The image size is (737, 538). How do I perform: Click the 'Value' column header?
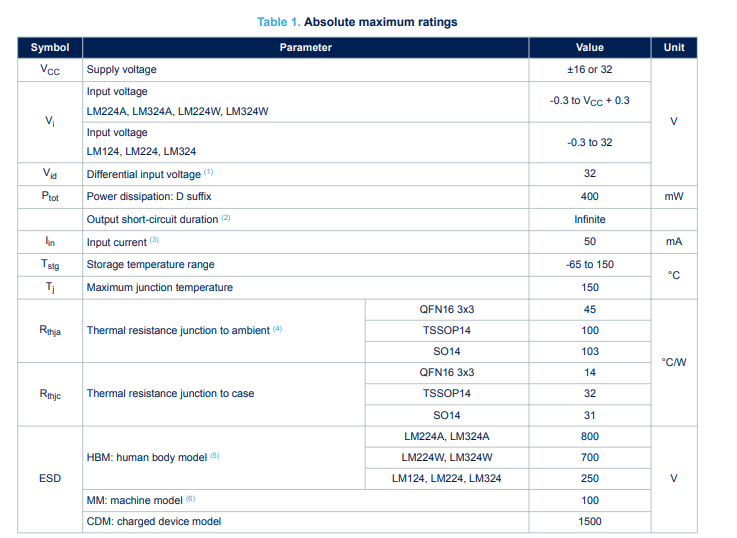click(590, 47)
